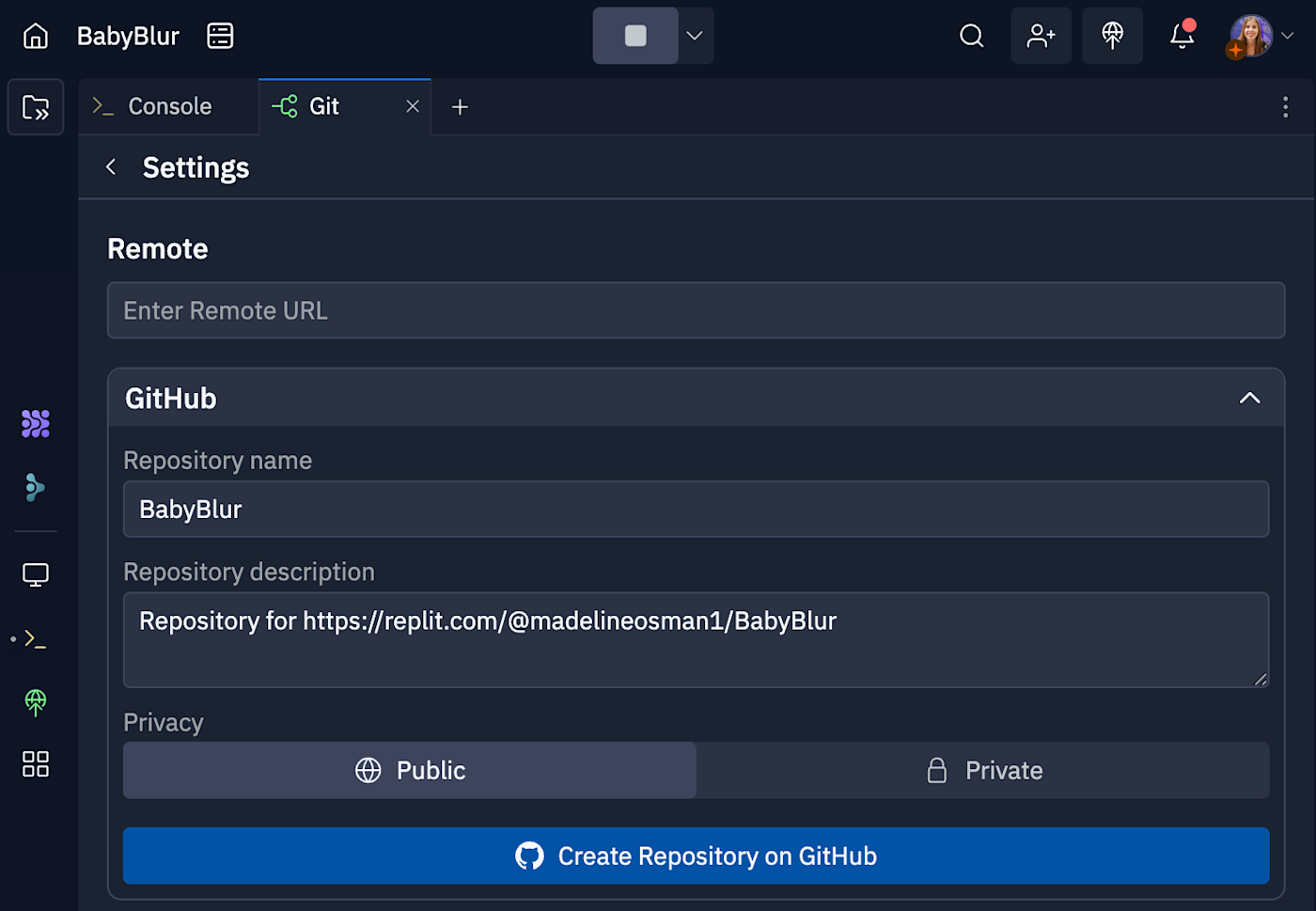Go back from Settings
The width and height of the screenshot is (1316, 911).
(111, 167)
